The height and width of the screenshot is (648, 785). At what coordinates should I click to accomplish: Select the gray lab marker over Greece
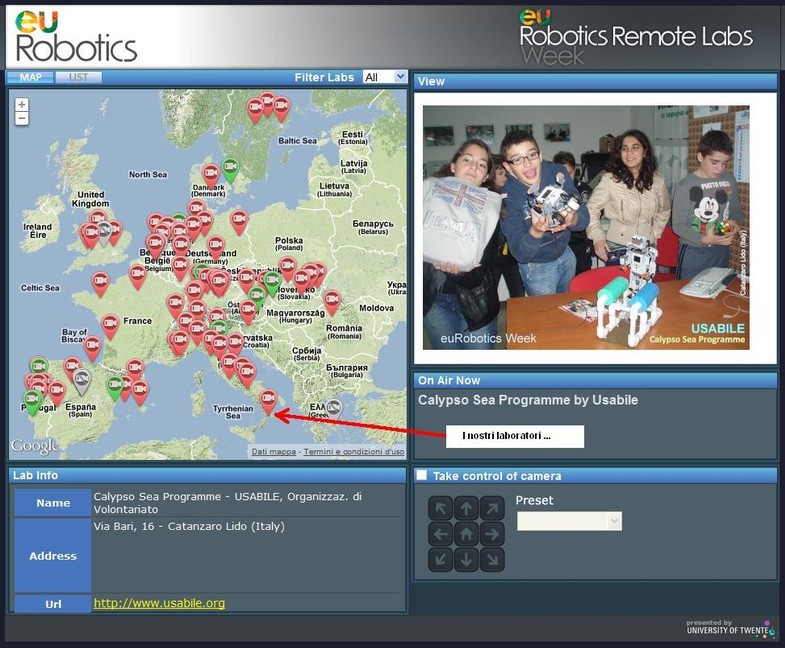click(x=333, y=407)
